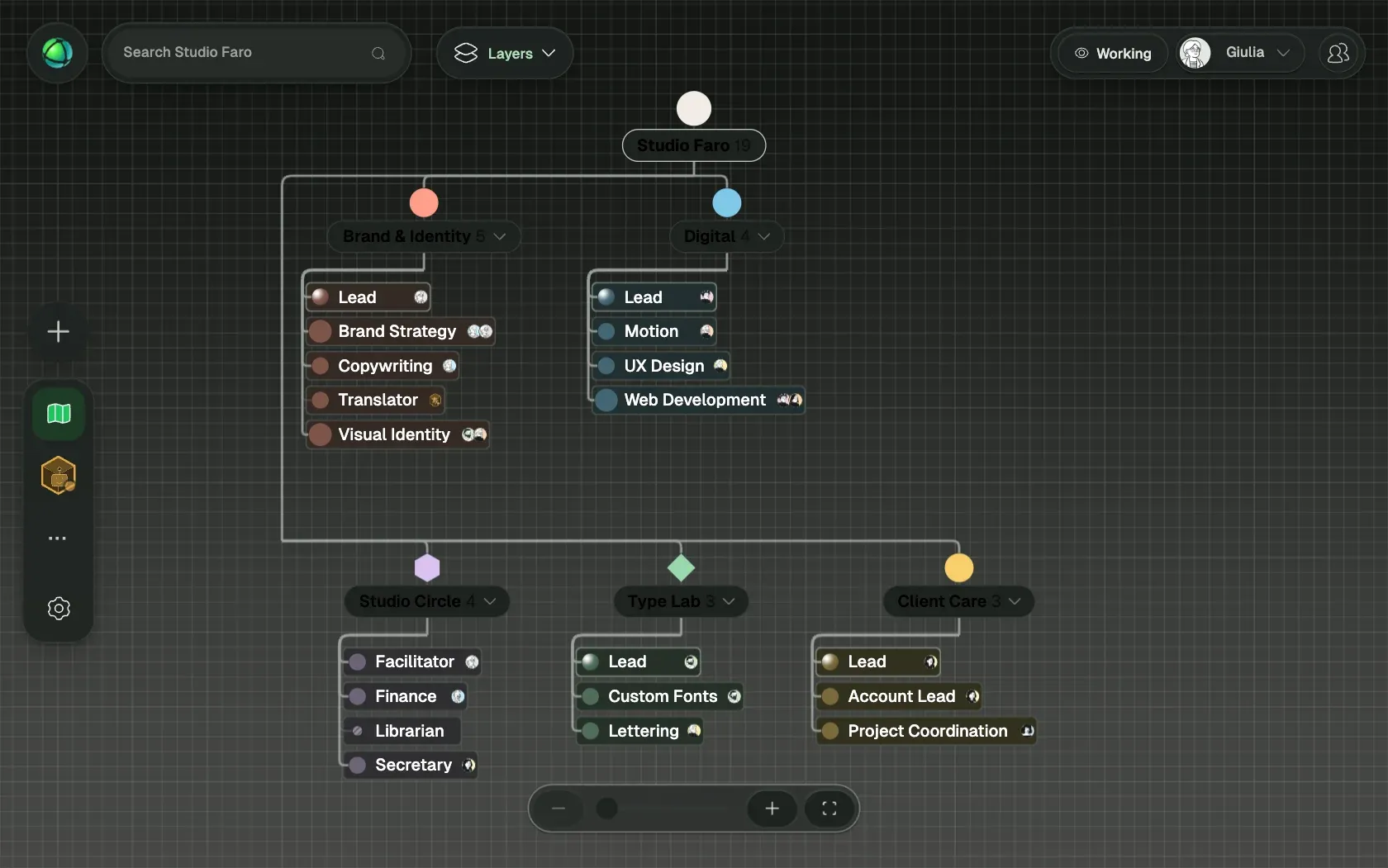Viewport: 1388px width, 868px height.
Task: Select the Account Lead role
Action: [x=900, y=697]
